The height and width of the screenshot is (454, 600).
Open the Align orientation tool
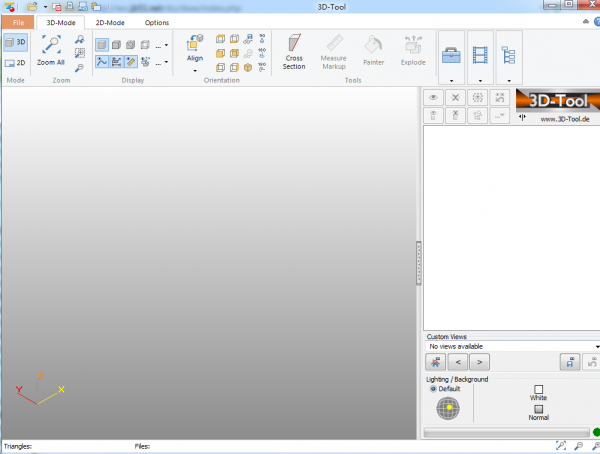[x=195, y=48]
